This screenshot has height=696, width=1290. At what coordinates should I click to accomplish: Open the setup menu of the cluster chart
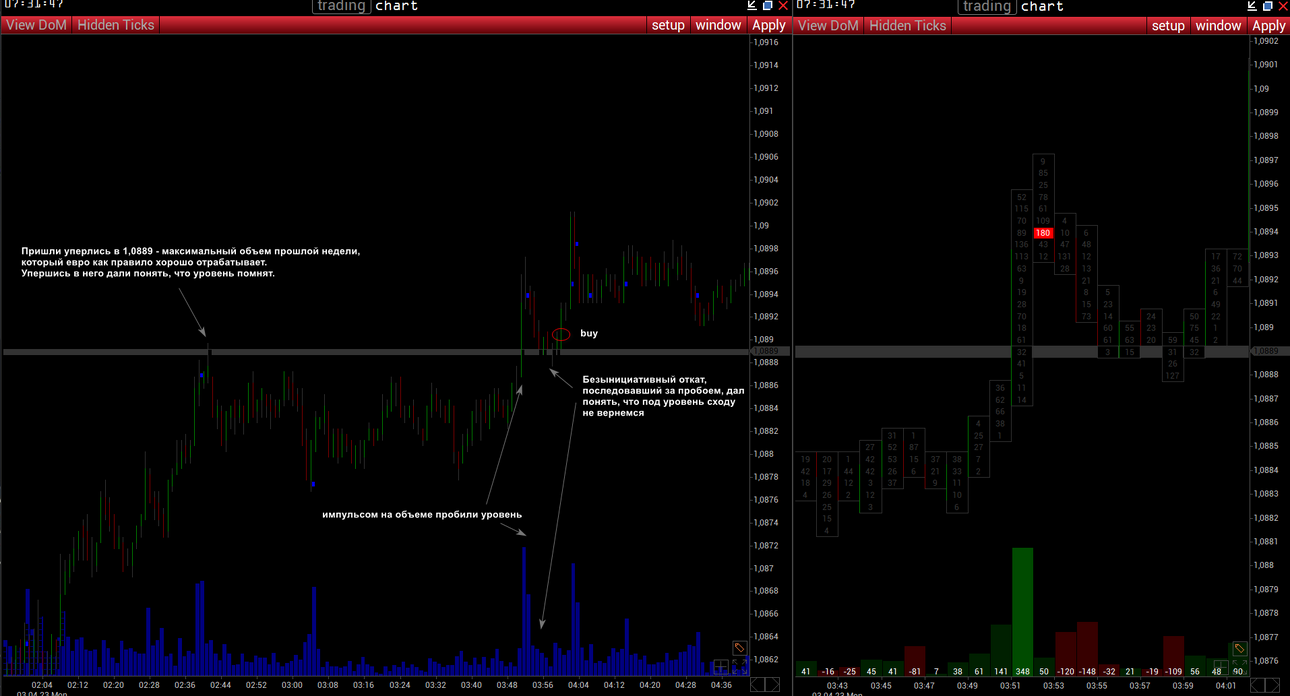[1168, 26]
